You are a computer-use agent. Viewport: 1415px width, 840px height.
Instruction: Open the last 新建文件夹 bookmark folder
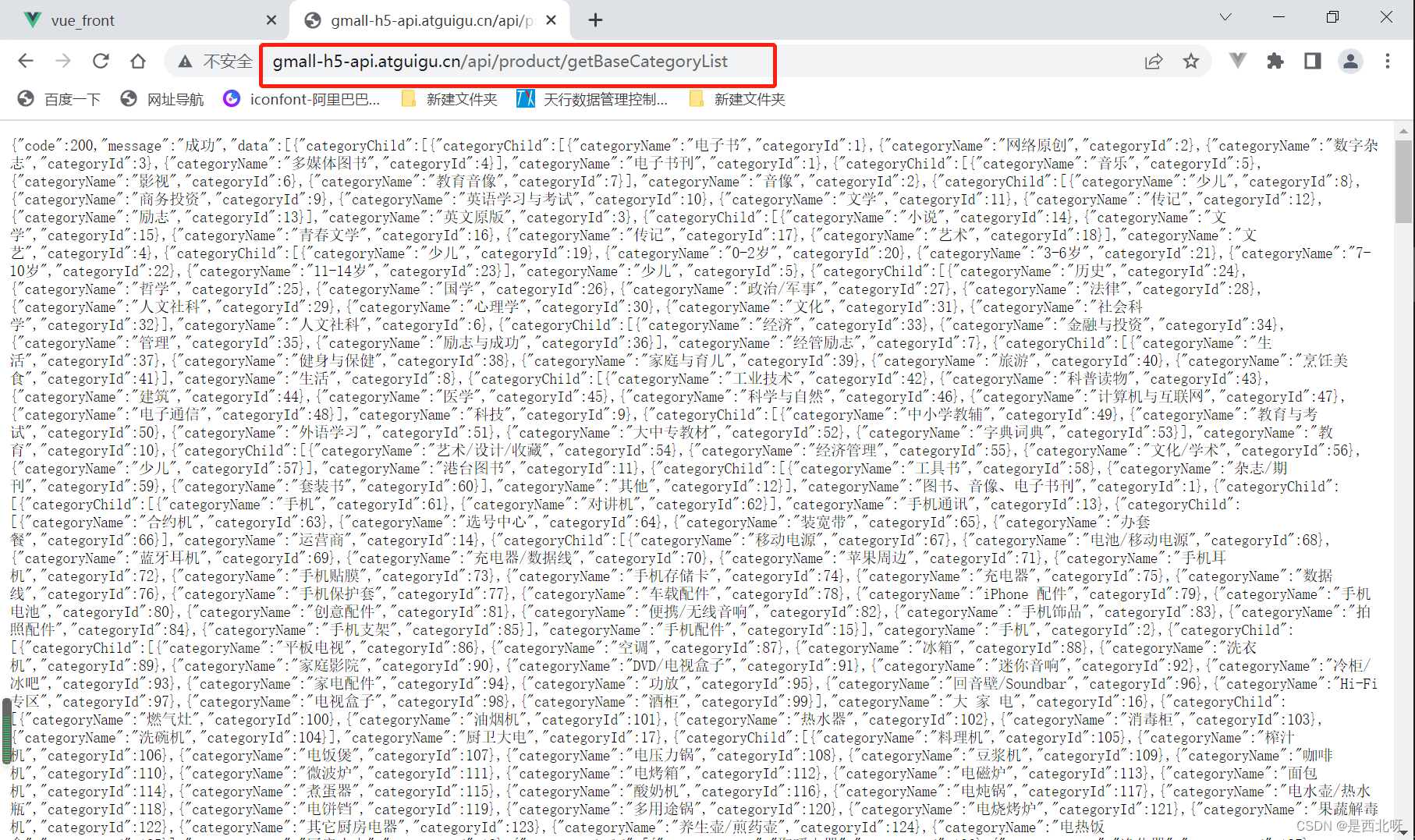pos(737,99)
